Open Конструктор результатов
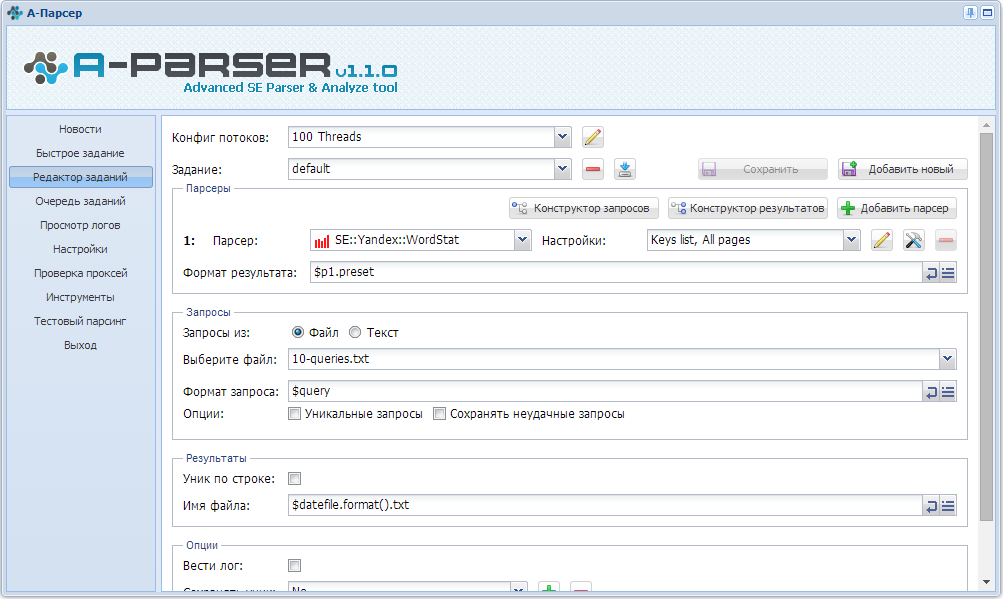The width and height of the screenshot is (1003, 599). 748,208
